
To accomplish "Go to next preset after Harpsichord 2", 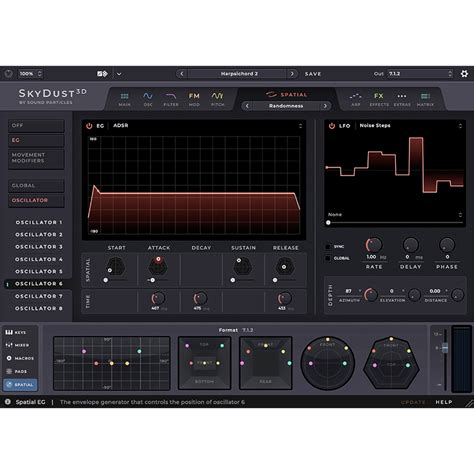I will click(292, 74).
